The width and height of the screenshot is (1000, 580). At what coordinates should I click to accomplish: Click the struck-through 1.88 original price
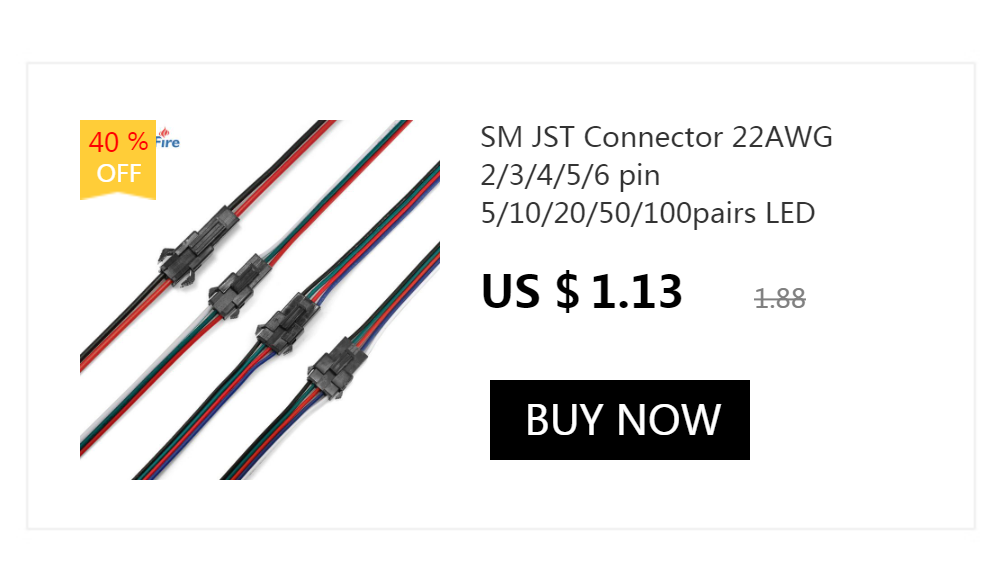tap(780, 298)
